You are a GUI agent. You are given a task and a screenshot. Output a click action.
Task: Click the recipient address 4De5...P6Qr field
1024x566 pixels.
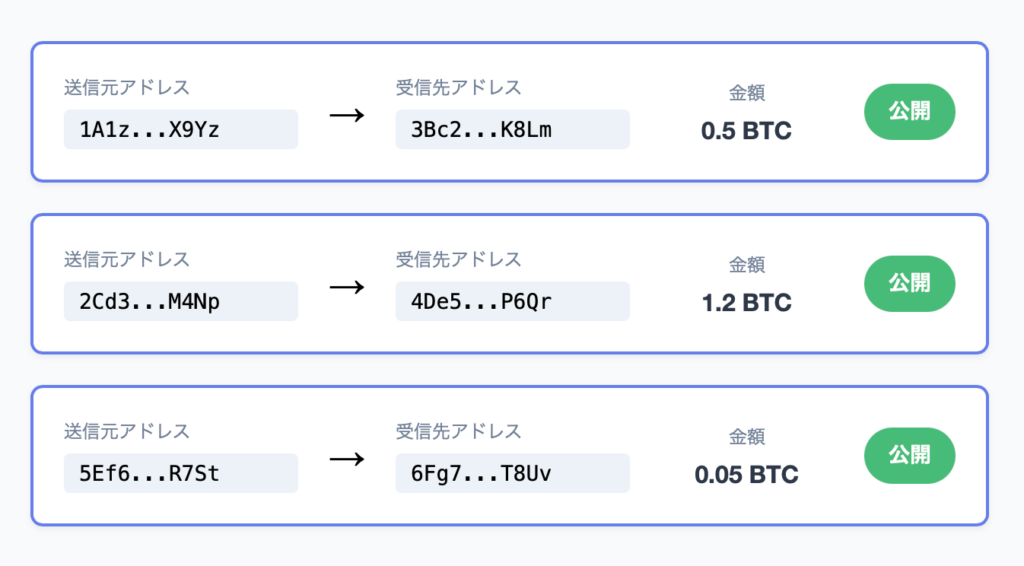pos(512,302)
